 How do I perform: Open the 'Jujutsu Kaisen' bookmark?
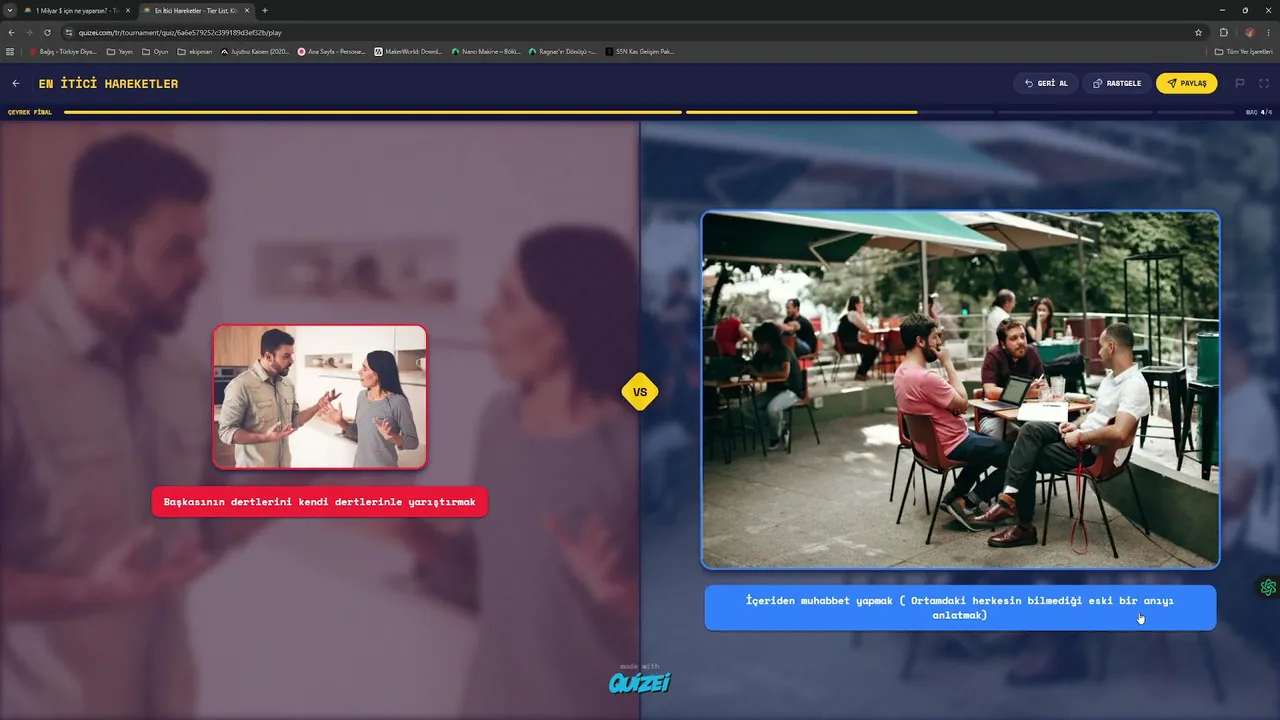tap(255, 51)
